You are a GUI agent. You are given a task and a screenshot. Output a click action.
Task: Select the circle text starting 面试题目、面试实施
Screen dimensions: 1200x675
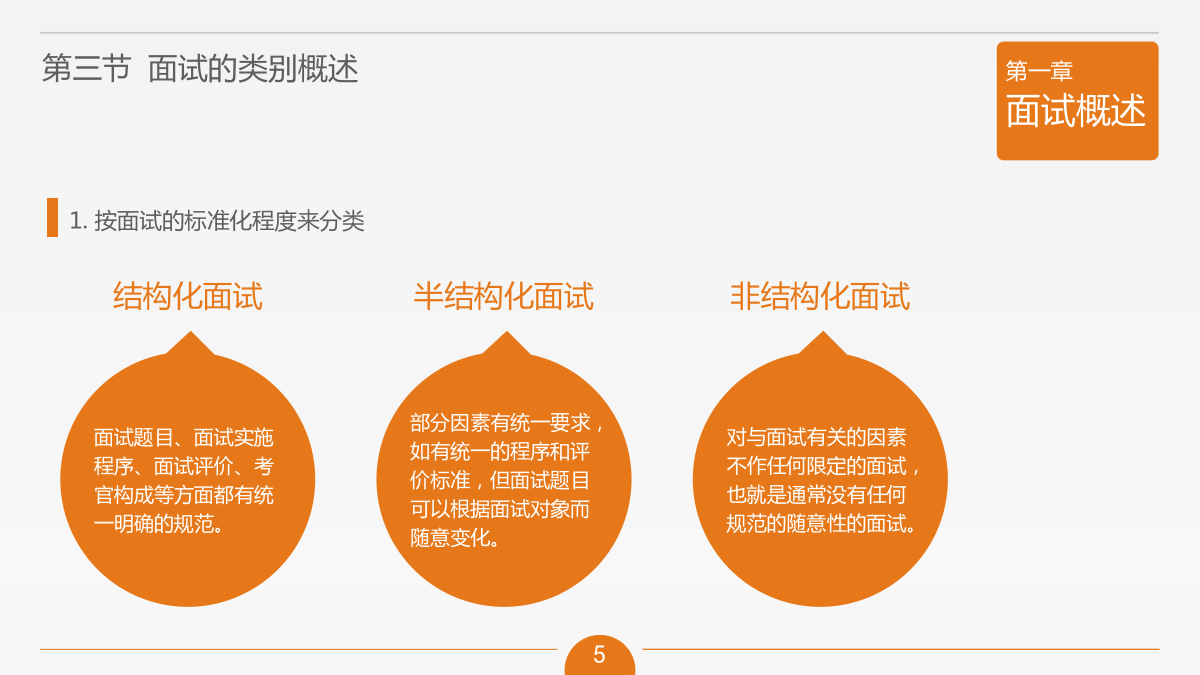[x=184, y=481]
